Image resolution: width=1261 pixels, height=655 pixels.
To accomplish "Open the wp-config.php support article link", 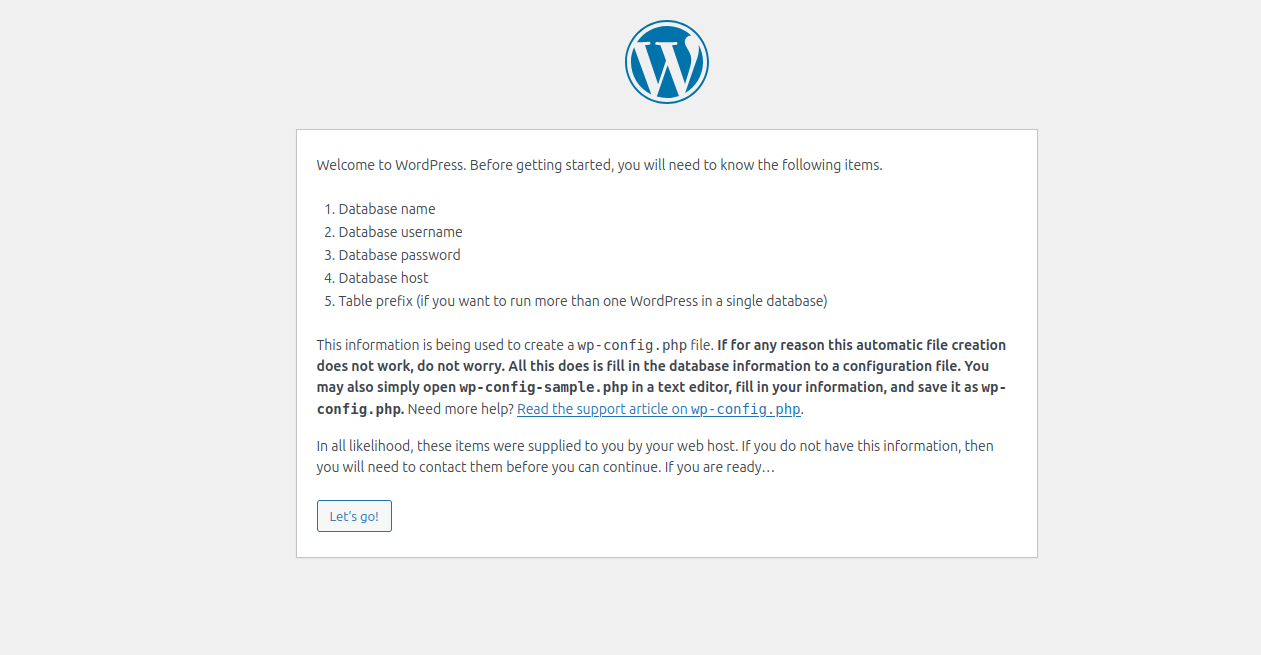I will pyautogui.click(x=659, y=409).
